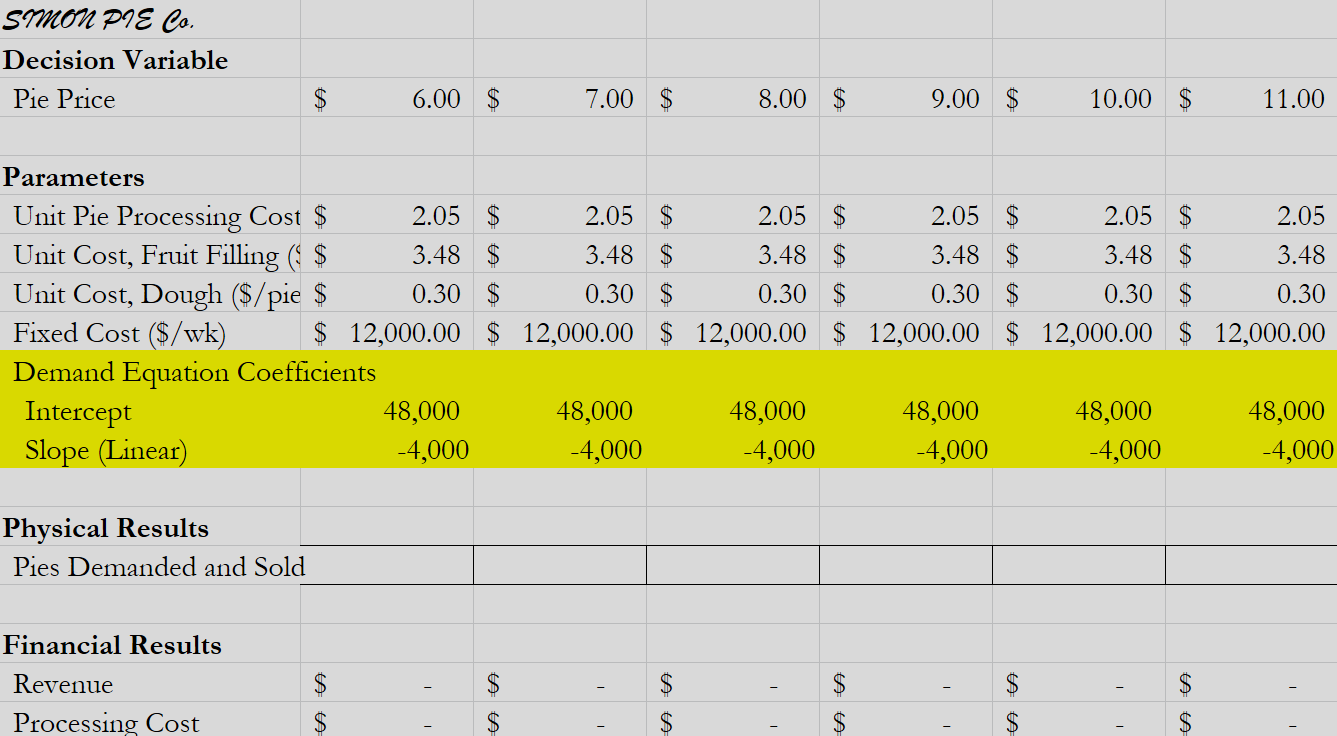Click empty Pies Demanded cell under 6.00 price
The image size is (1337, 736).
387,565
